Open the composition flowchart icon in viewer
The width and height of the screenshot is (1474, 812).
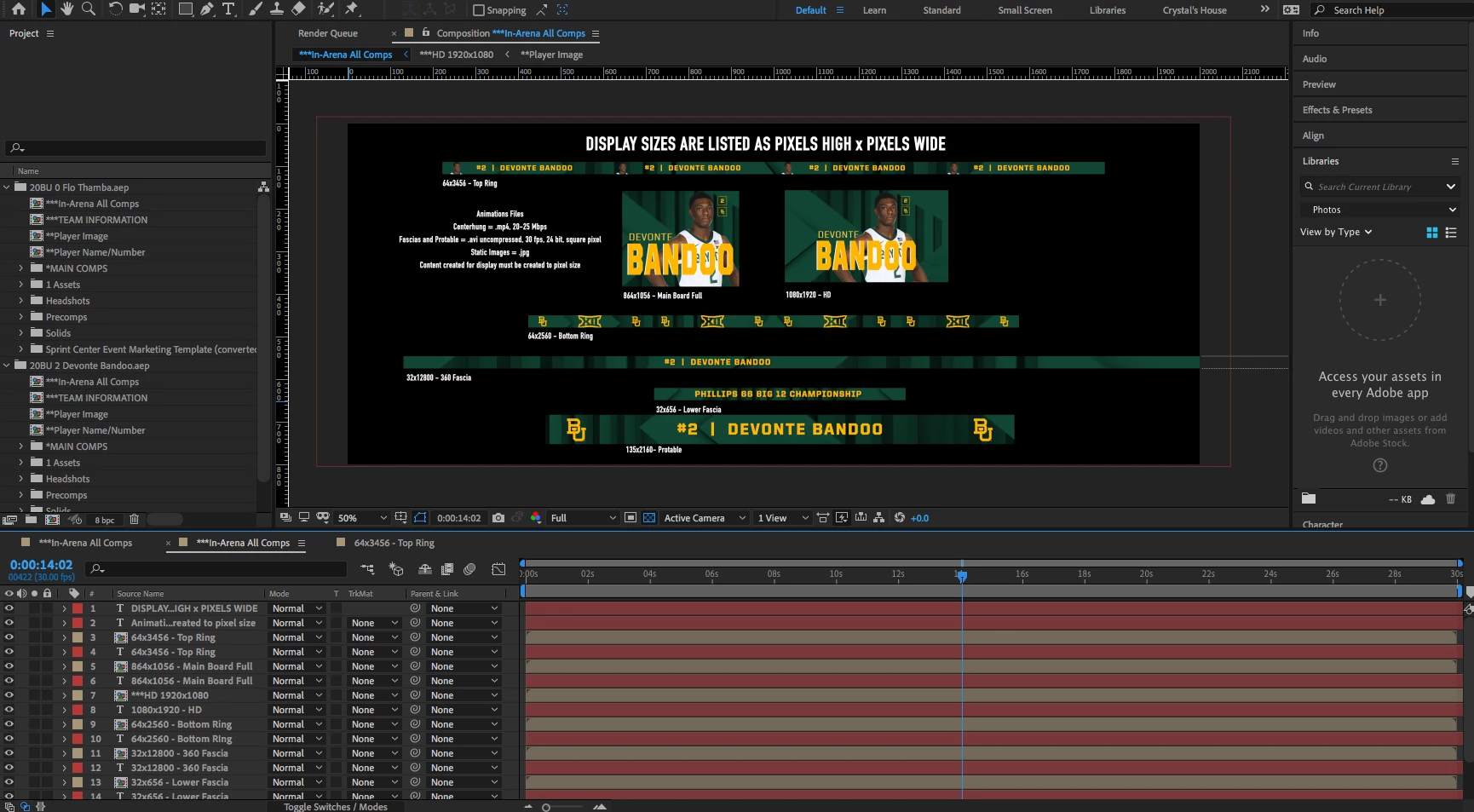pos(878,518)
